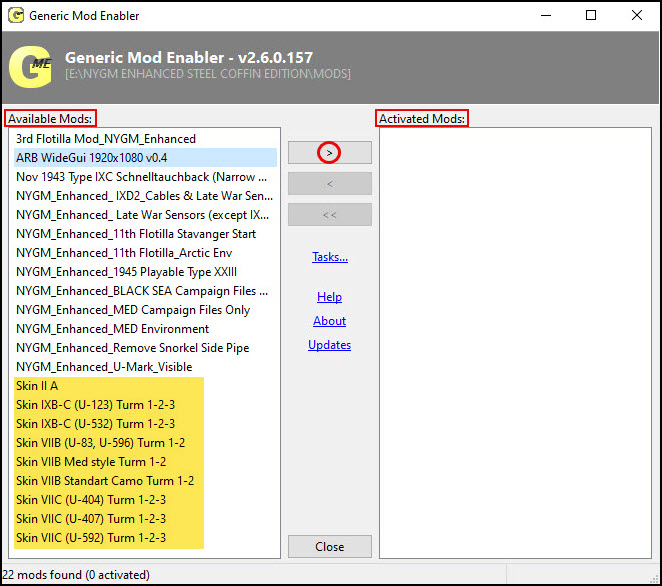Click the '22 mods found (0 activated)' status text
This screenshot has height=586, width=662.
(76, 575)
